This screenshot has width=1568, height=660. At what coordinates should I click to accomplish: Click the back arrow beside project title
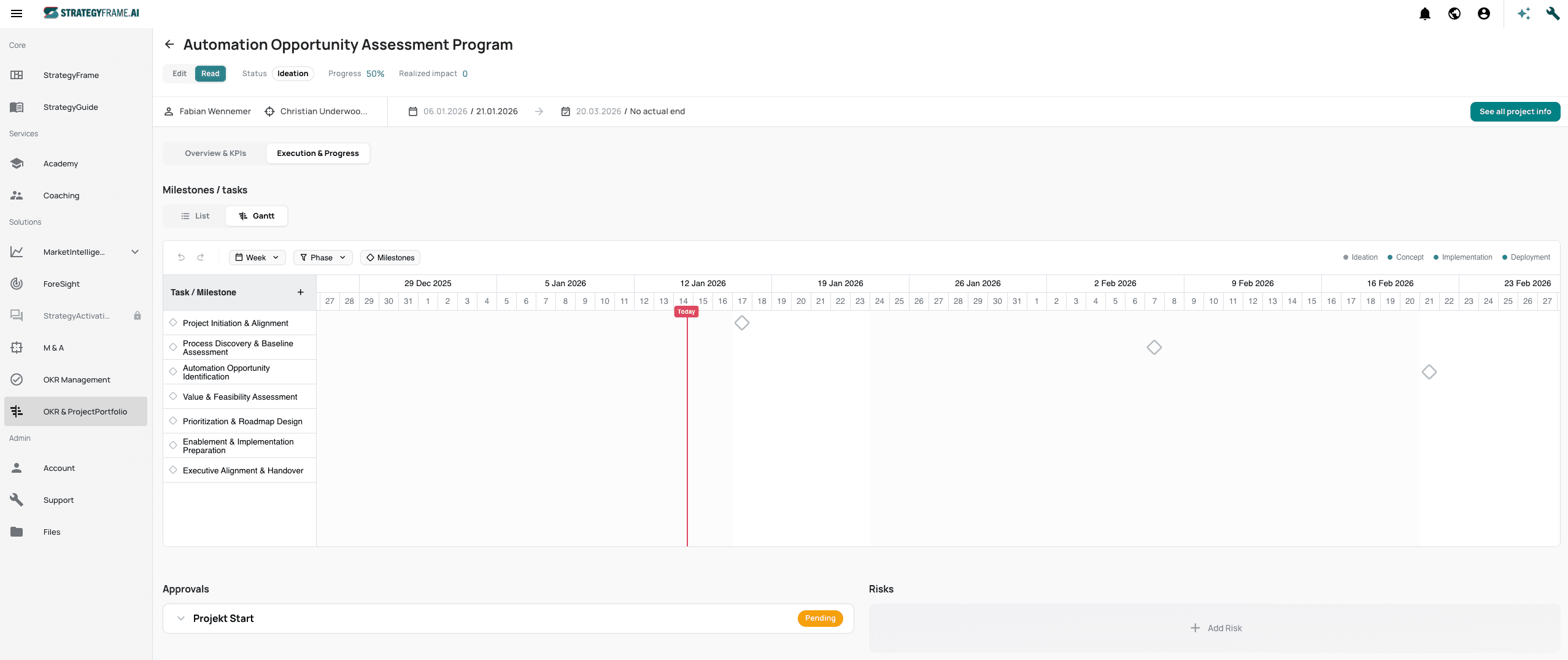click(169, 45)
